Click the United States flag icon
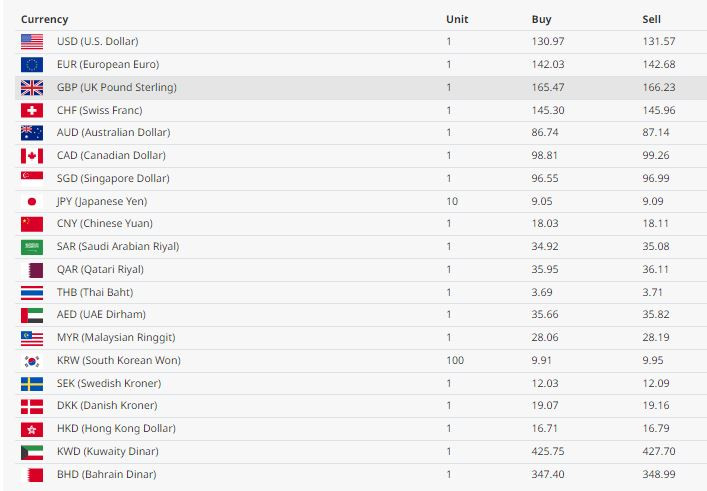The image size is (707, 491). pos(32,42)
